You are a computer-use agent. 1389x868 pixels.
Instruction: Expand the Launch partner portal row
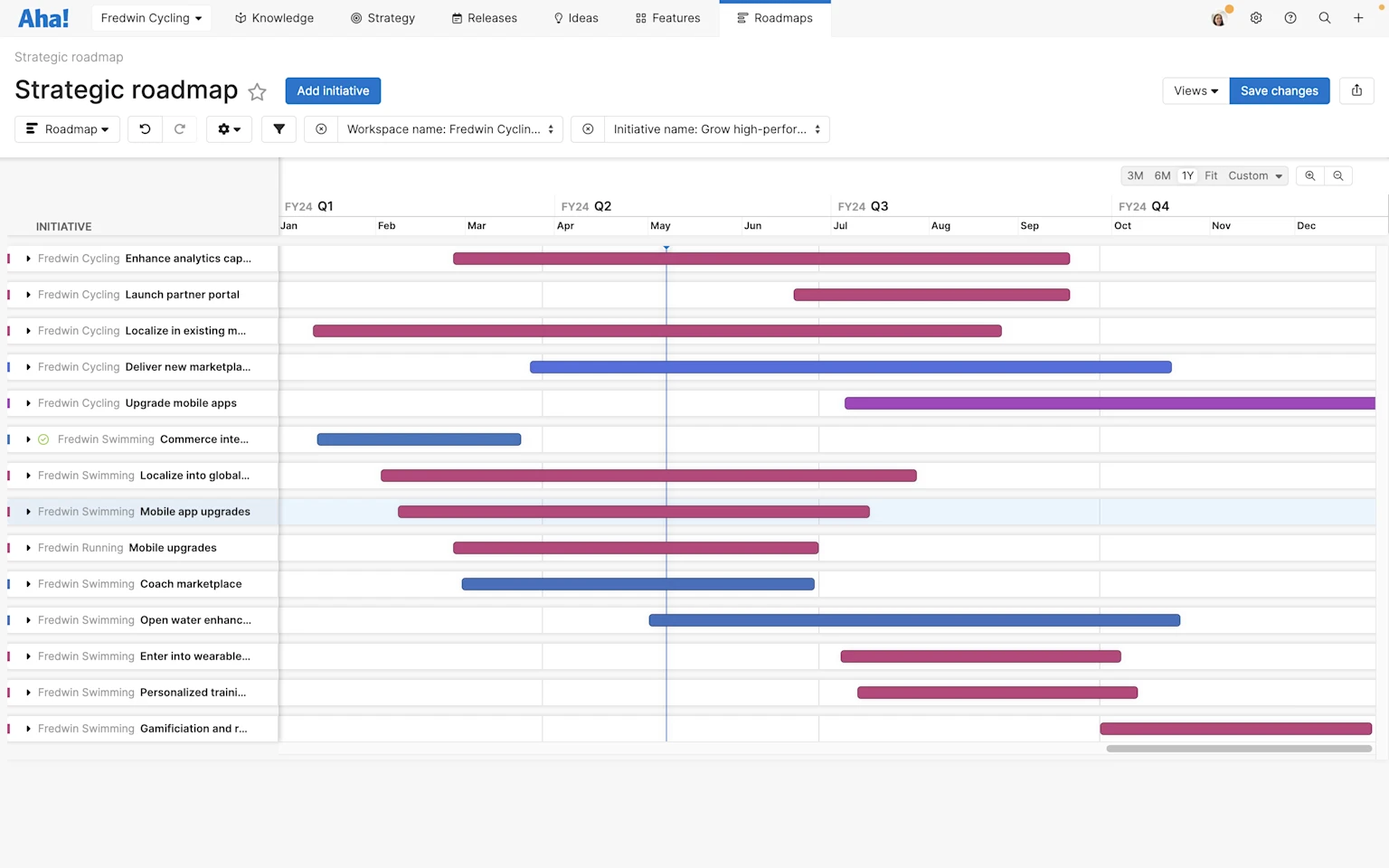click(x=29, y=295)
